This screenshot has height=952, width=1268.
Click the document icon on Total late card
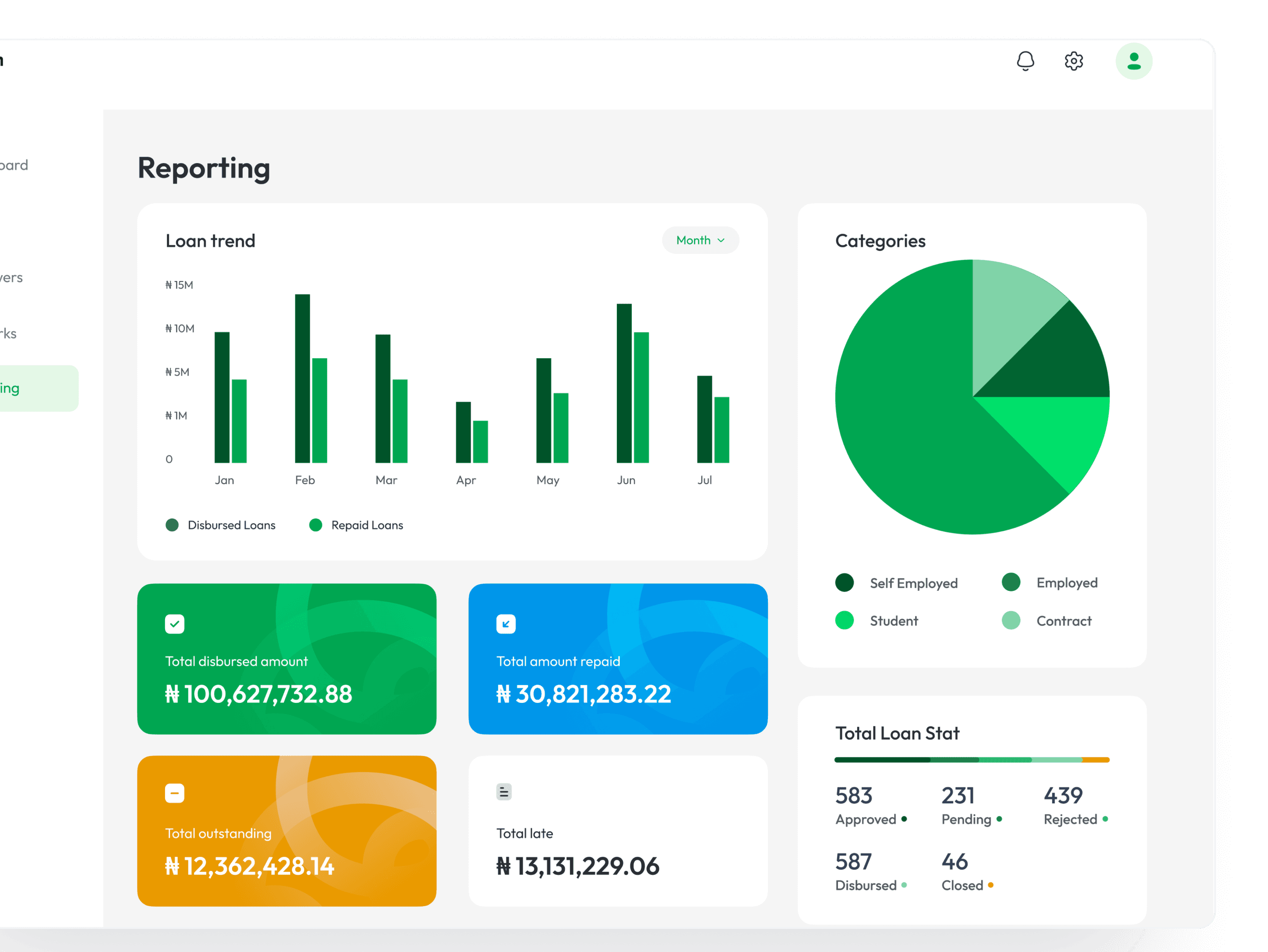pos(504,792)
